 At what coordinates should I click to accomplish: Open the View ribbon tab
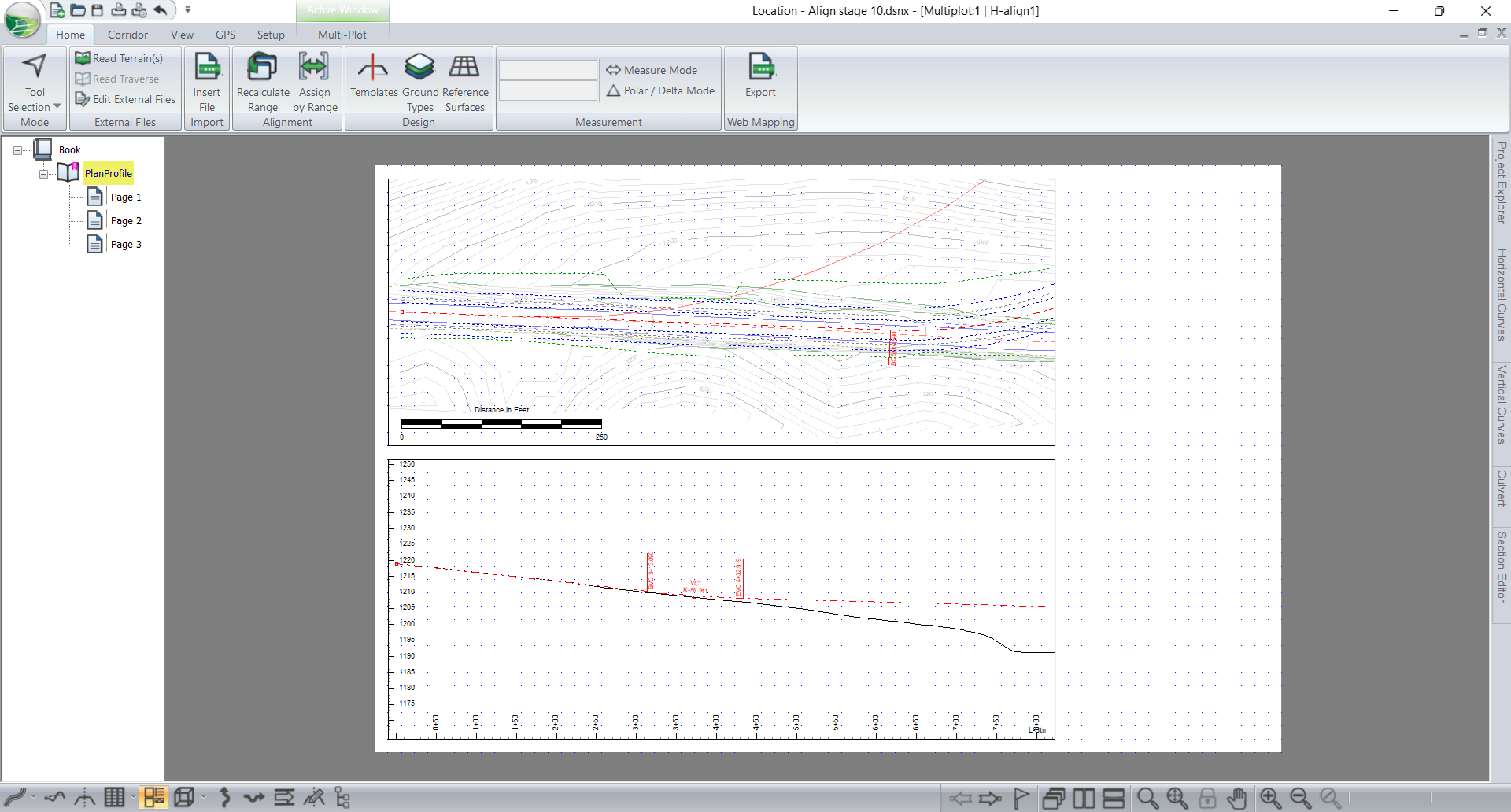[x=182, y=35]
